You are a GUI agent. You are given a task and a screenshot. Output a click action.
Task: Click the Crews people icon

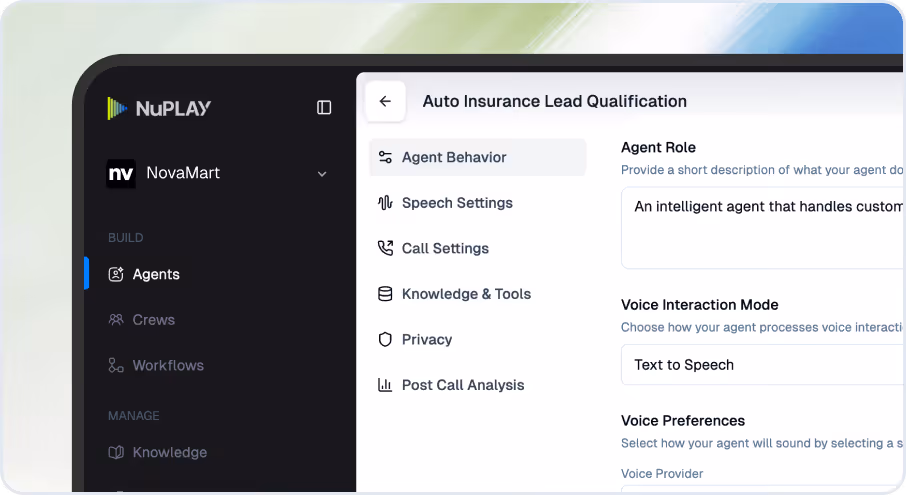point(116,319)
